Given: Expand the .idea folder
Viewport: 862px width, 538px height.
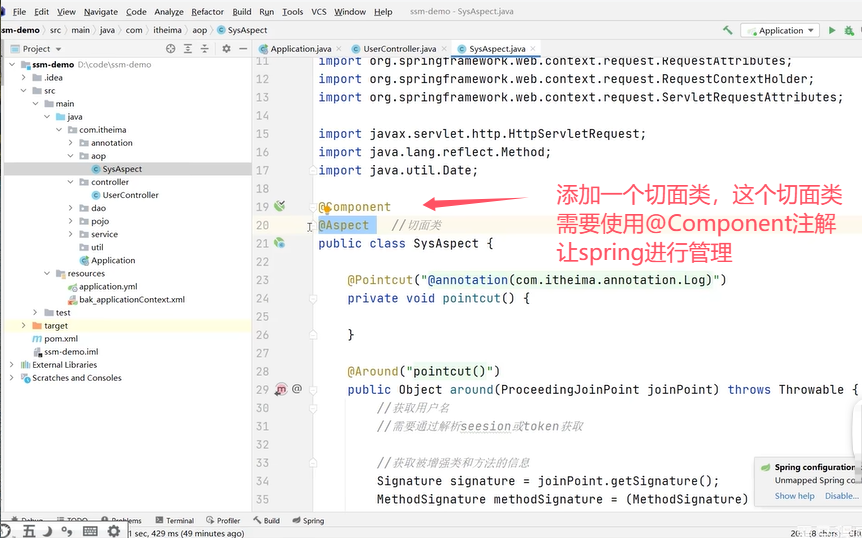Looking at the screenshot, I should point(24,77).
